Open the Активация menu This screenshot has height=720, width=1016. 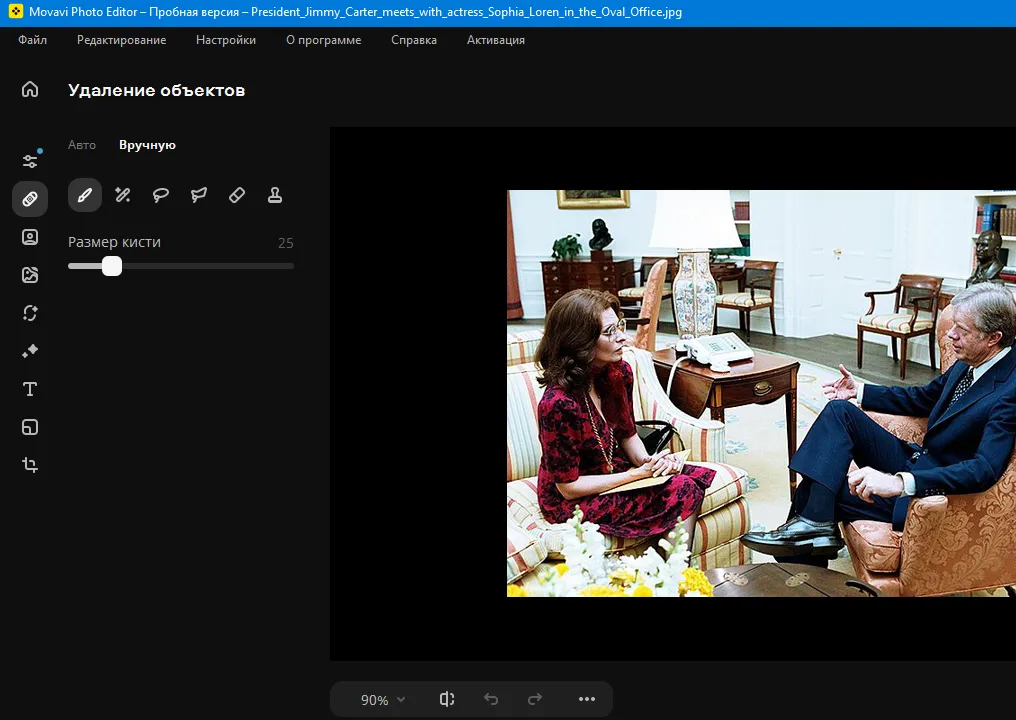[496, 40]
